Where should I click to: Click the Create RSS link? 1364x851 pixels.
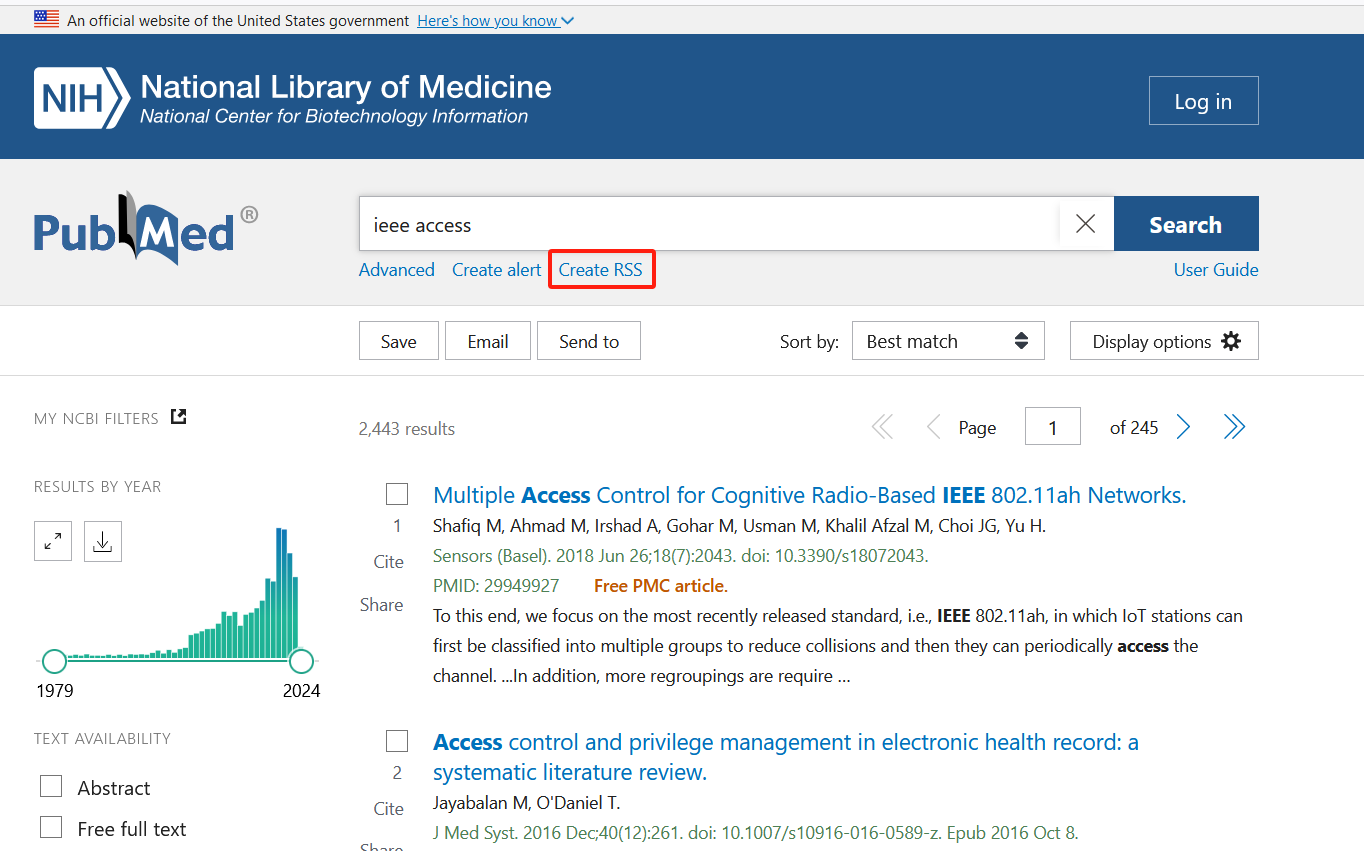coord(601,270)
